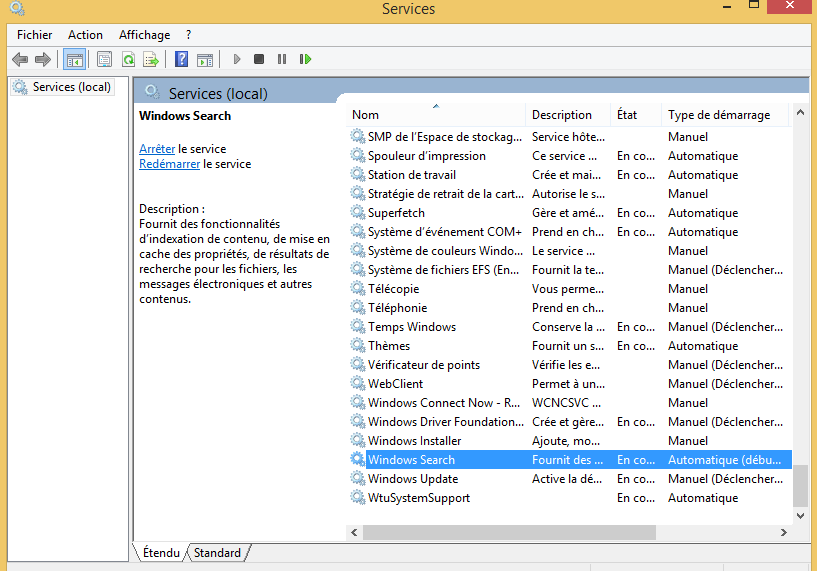Click 'Vous perme...' description cell

pyautogui.click(x=568, y=288)
